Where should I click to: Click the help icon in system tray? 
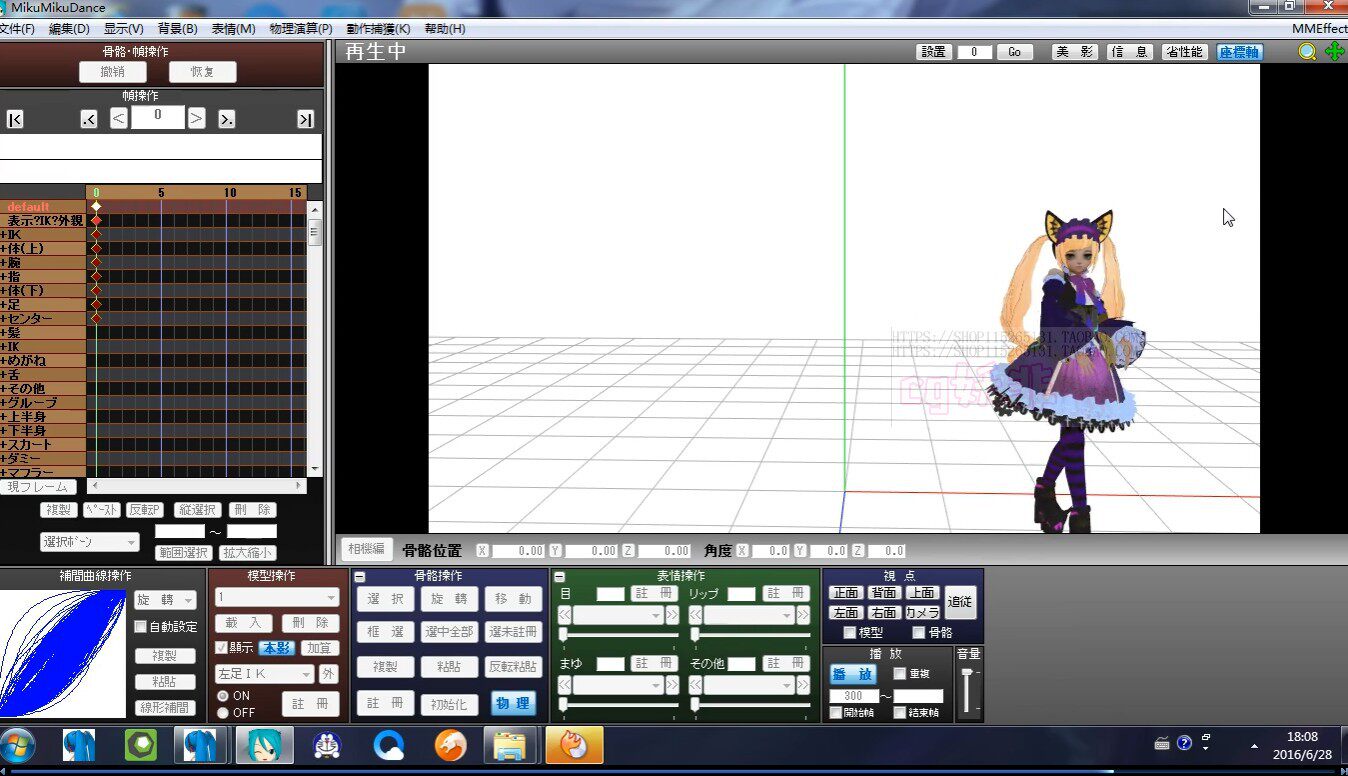click(1184, 743)
